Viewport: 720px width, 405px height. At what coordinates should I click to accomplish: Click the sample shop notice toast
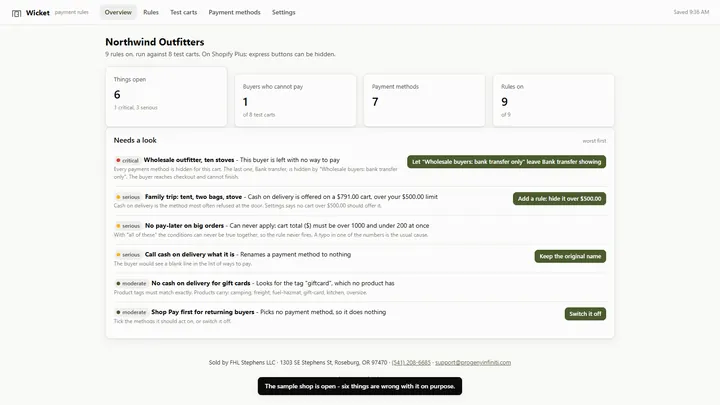click(360, 386)
